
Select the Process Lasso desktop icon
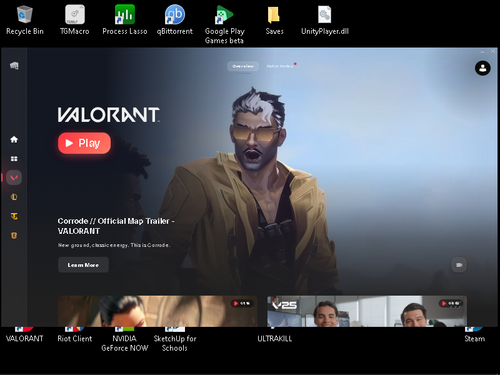pyautogui.click(x=125, y=20)
